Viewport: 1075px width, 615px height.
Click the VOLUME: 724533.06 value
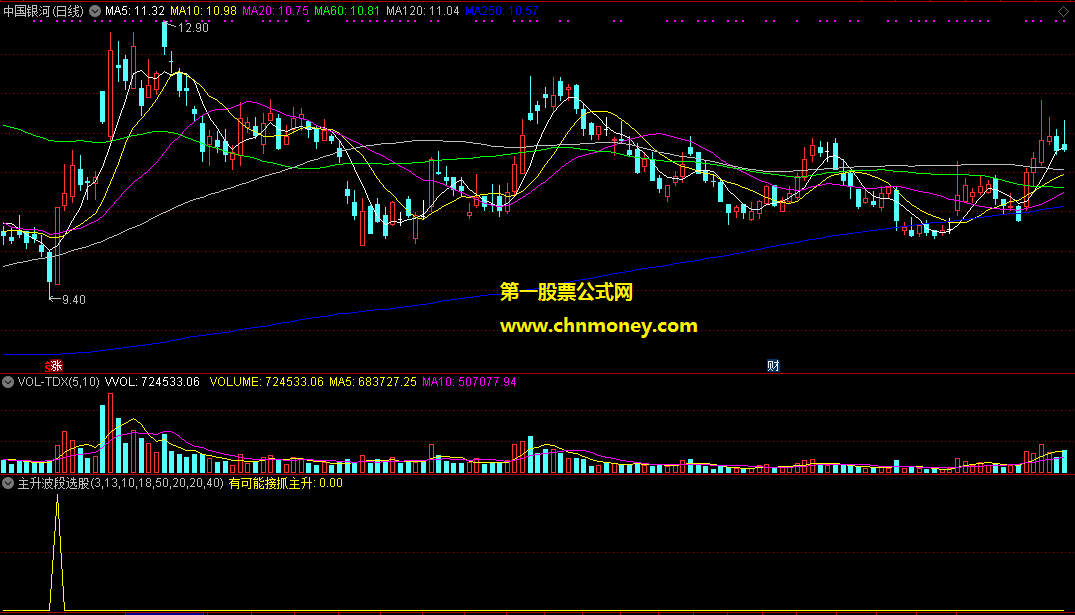tap(266, 382)
